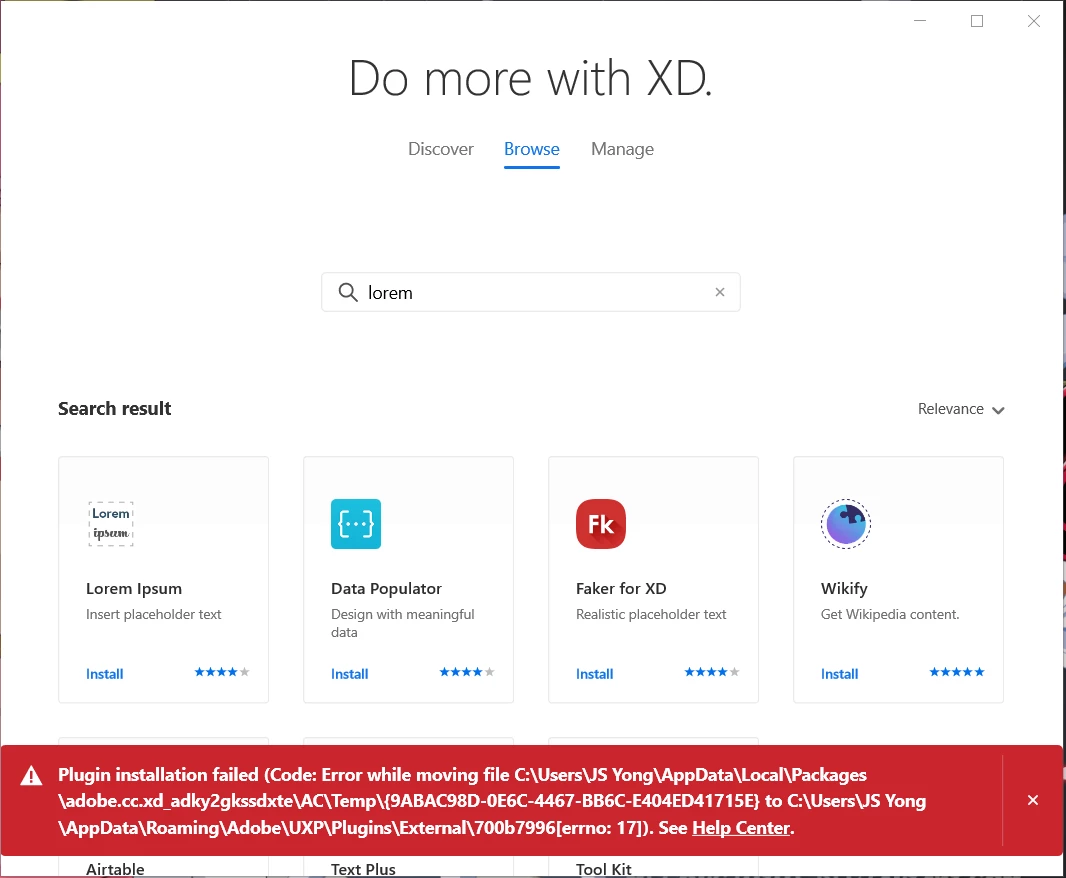Image resolution: width=1066 pixels, height=878 pixels.
Task: Open the Help Center link
Action: [741, 828]
